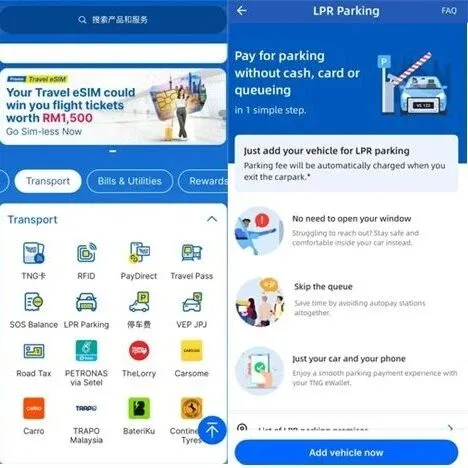Select the Rewards category tab
This screenshot has width=468, height=468.
click(203, 181)
